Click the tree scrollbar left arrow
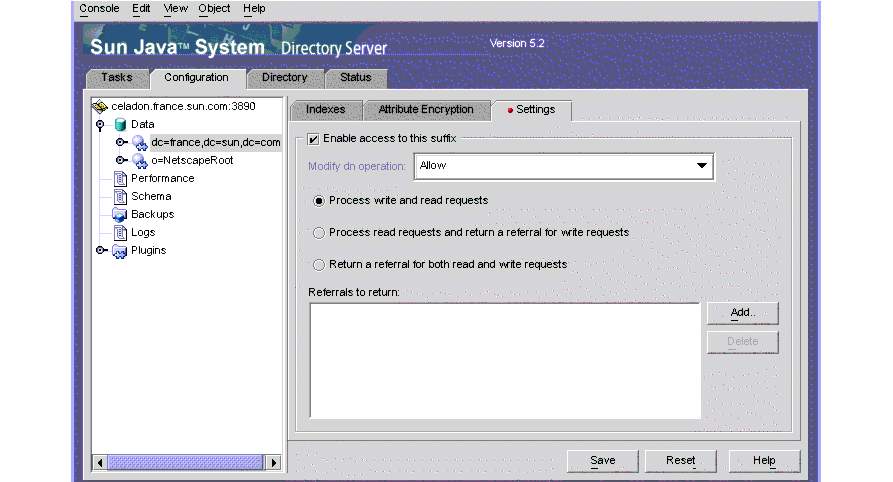 click(x=100, y=463)
